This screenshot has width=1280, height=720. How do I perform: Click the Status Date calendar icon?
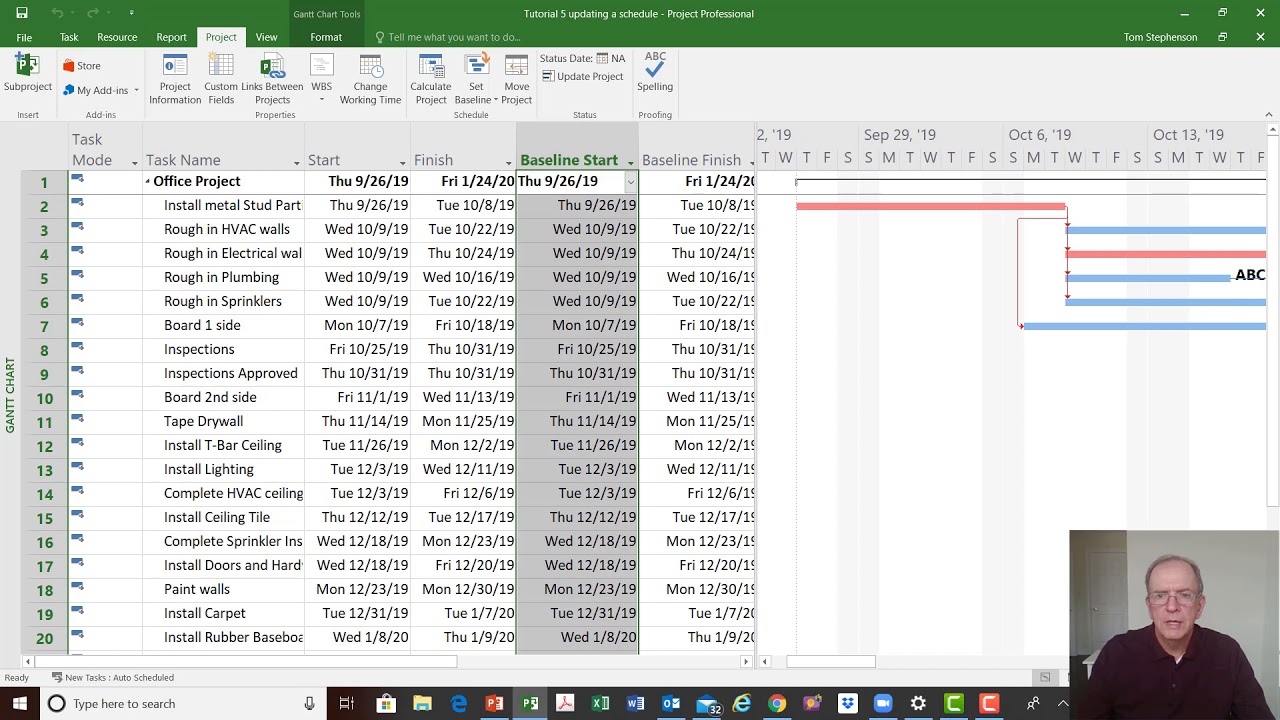(603, 58)
